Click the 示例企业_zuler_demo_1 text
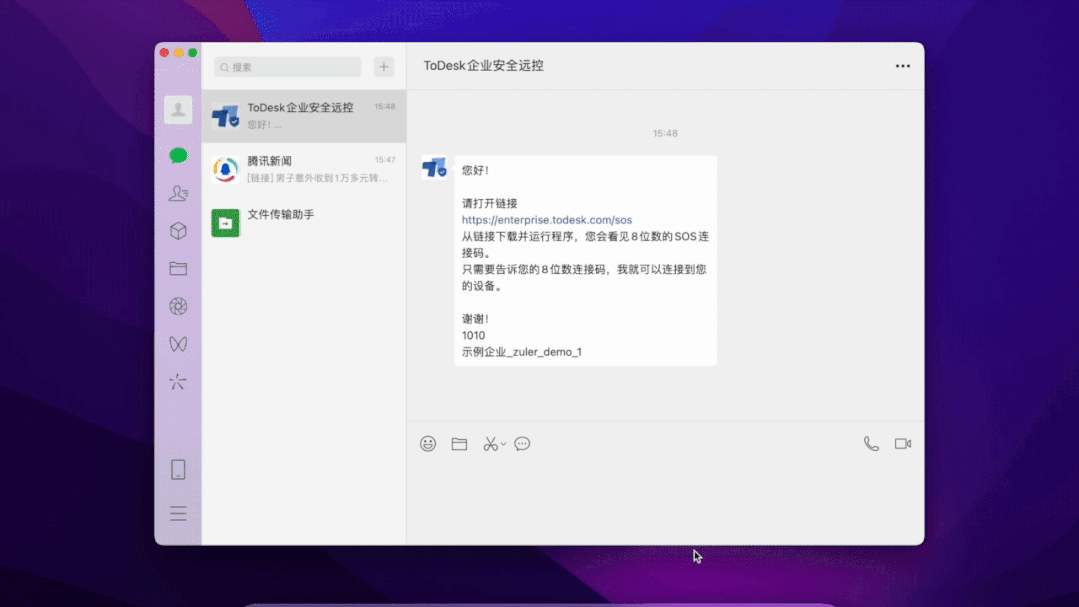 point(522,352)
